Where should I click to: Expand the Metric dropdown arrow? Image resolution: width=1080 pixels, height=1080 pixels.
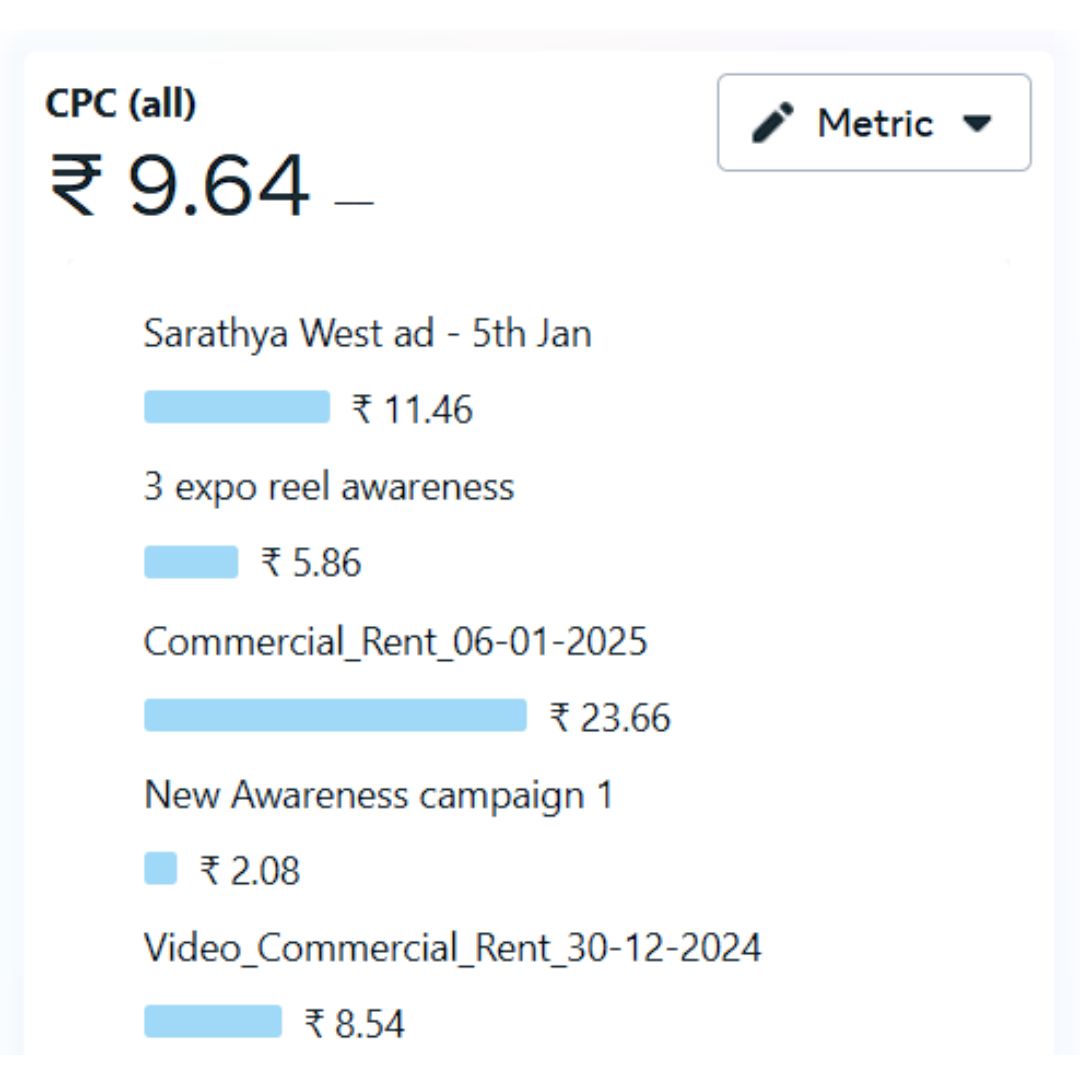point(977,124)
